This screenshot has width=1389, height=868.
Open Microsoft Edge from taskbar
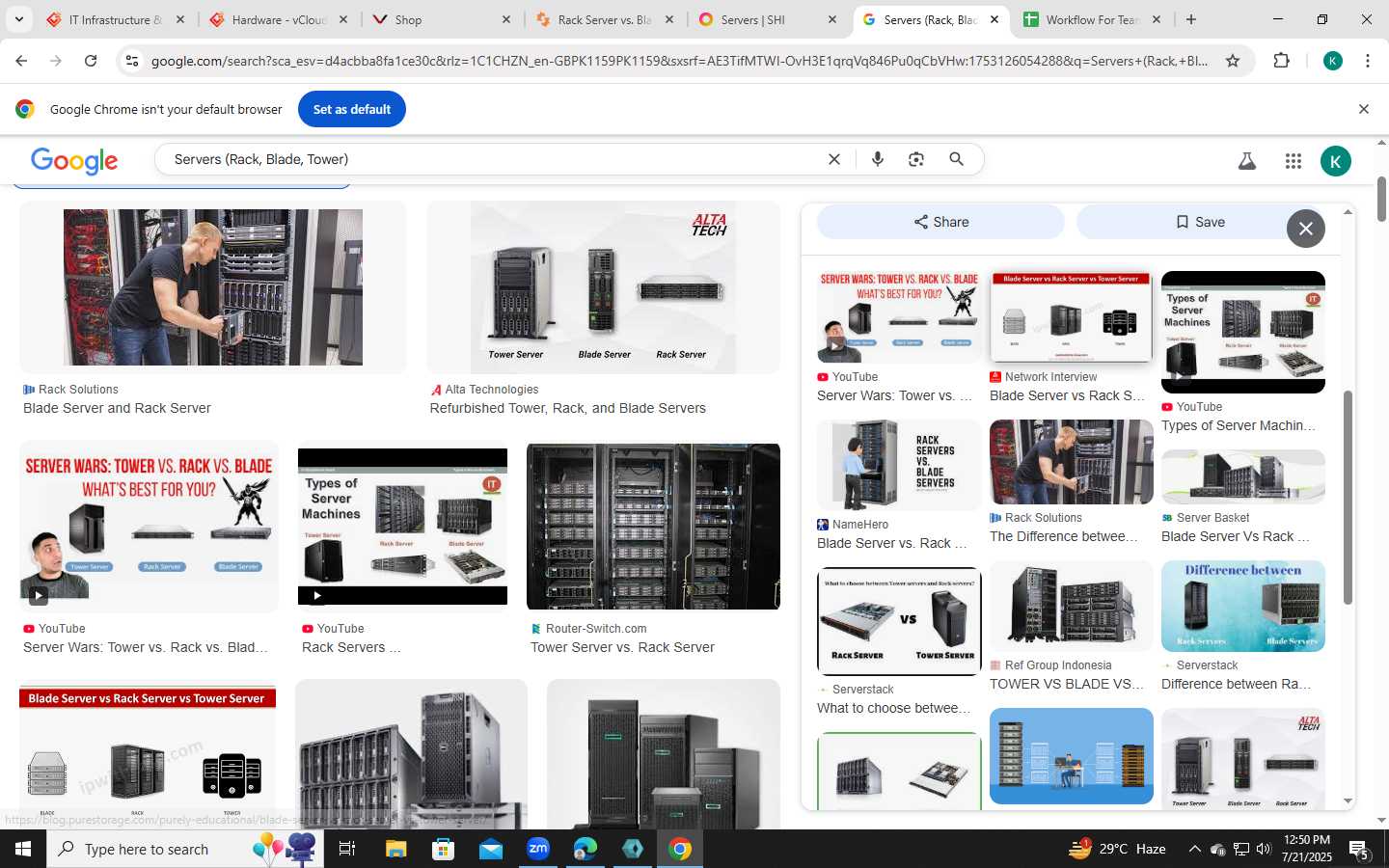coord(585,849)
